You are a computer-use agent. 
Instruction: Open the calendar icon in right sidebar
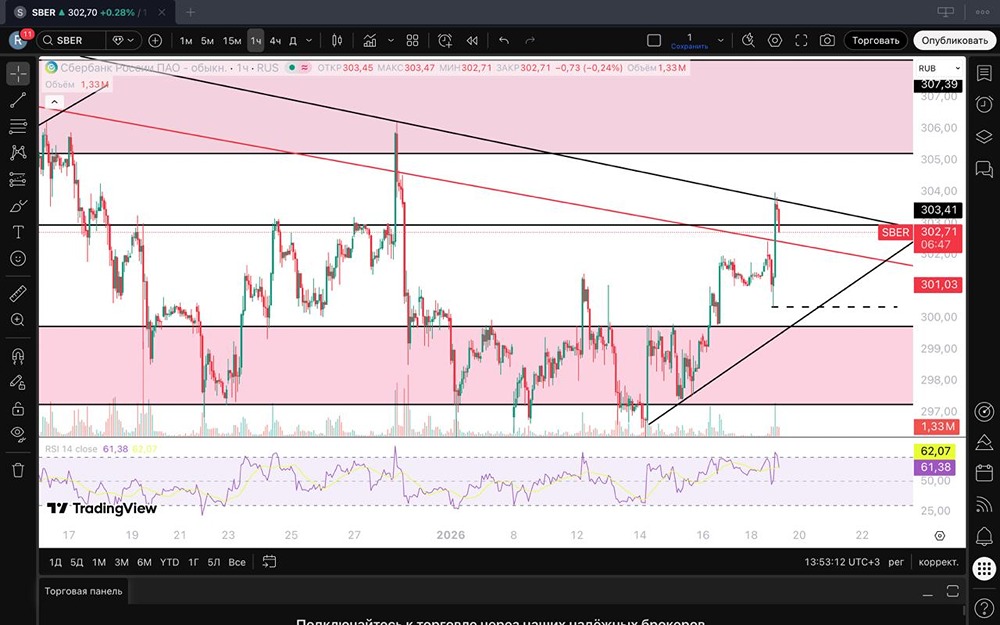[x=984, y=473]
